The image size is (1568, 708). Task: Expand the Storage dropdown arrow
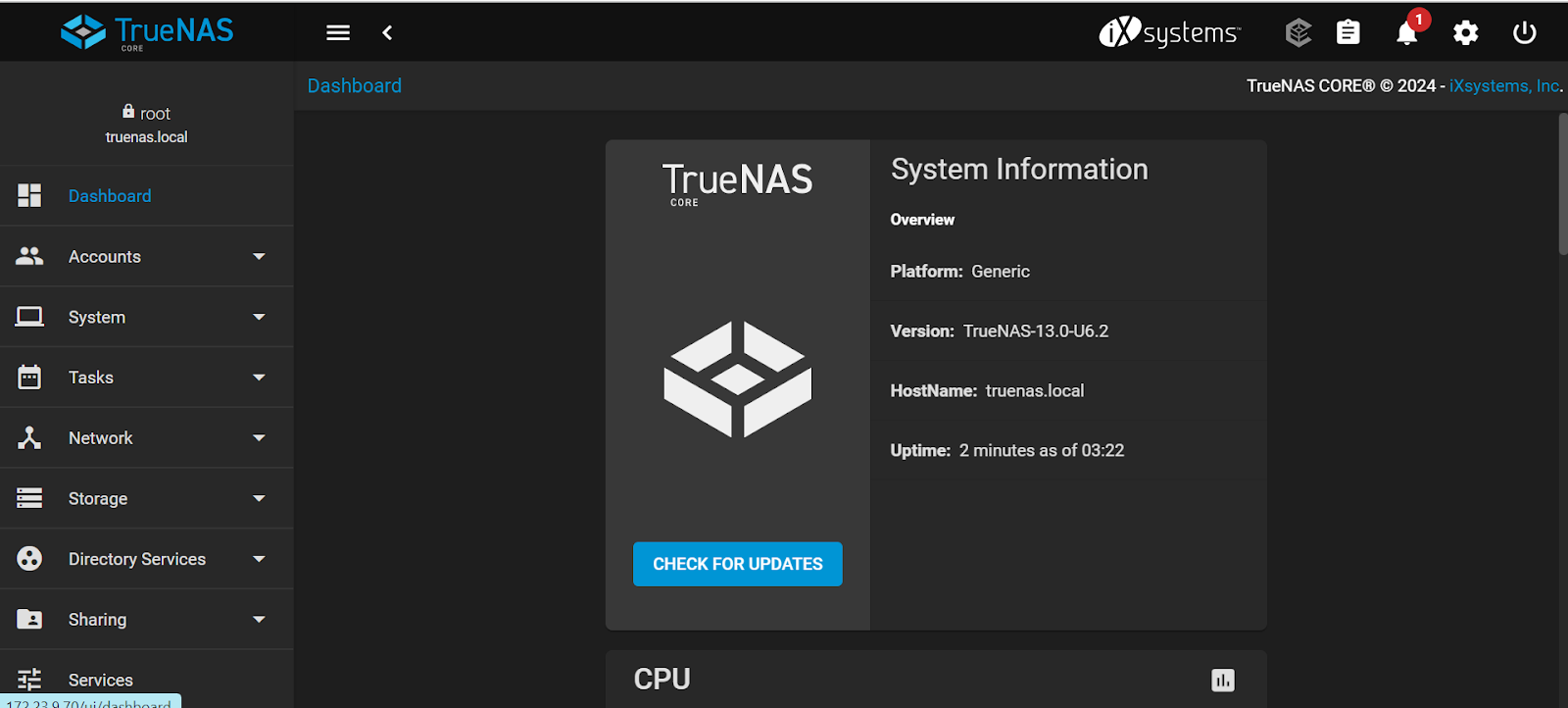tap(259, 498)
